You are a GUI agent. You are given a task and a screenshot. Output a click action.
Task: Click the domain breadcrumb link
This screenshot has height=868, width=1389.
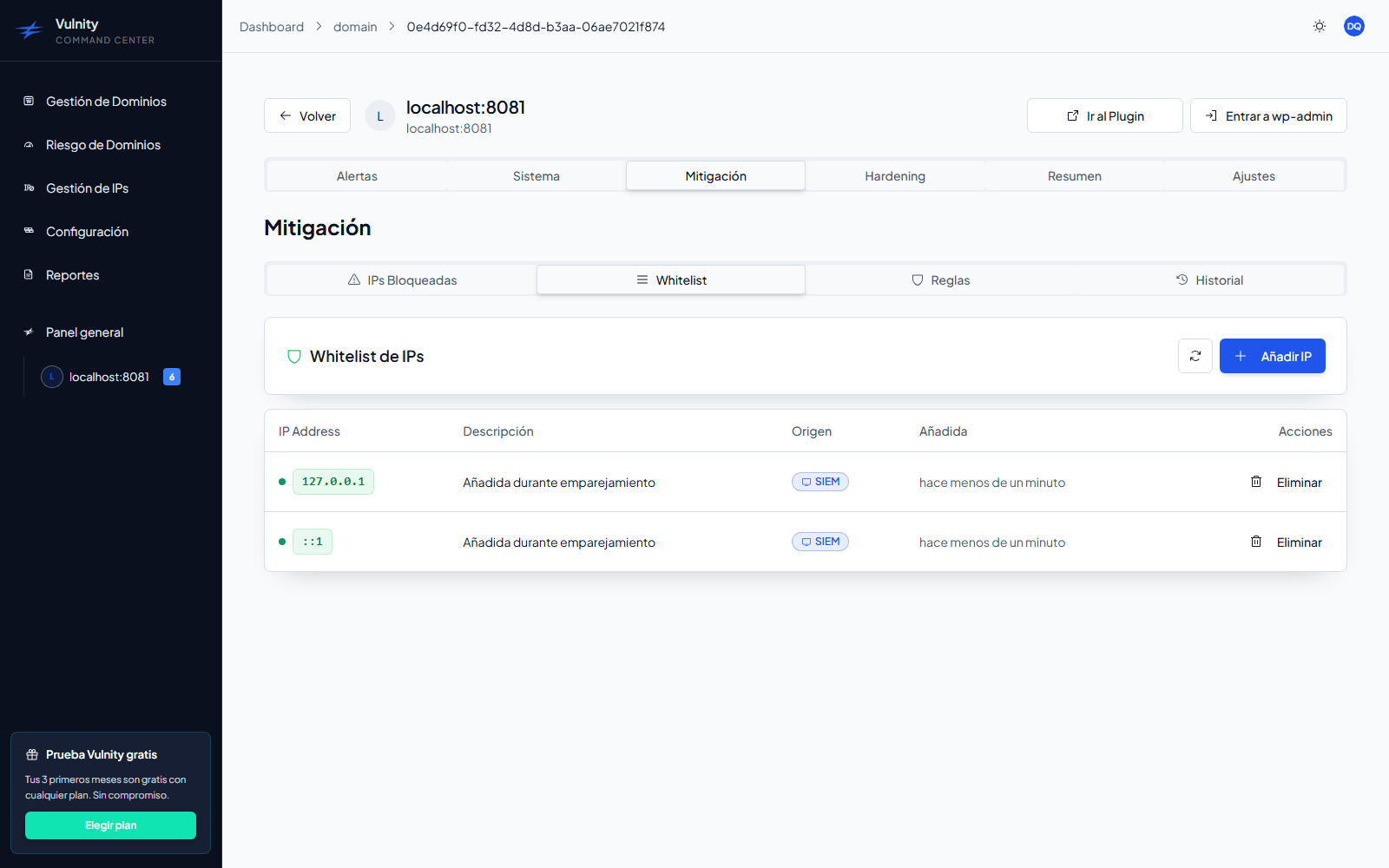(x=355, y=27)
